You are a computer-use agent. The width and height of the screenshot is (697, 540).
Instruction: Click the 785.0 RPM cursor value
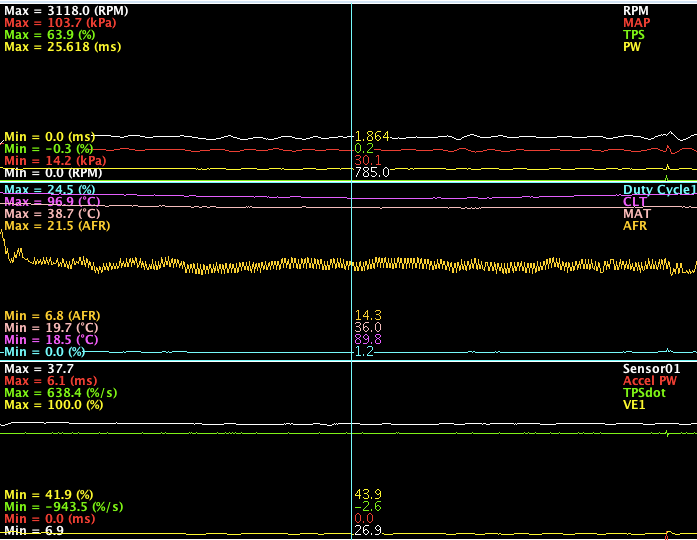[372, 172]
